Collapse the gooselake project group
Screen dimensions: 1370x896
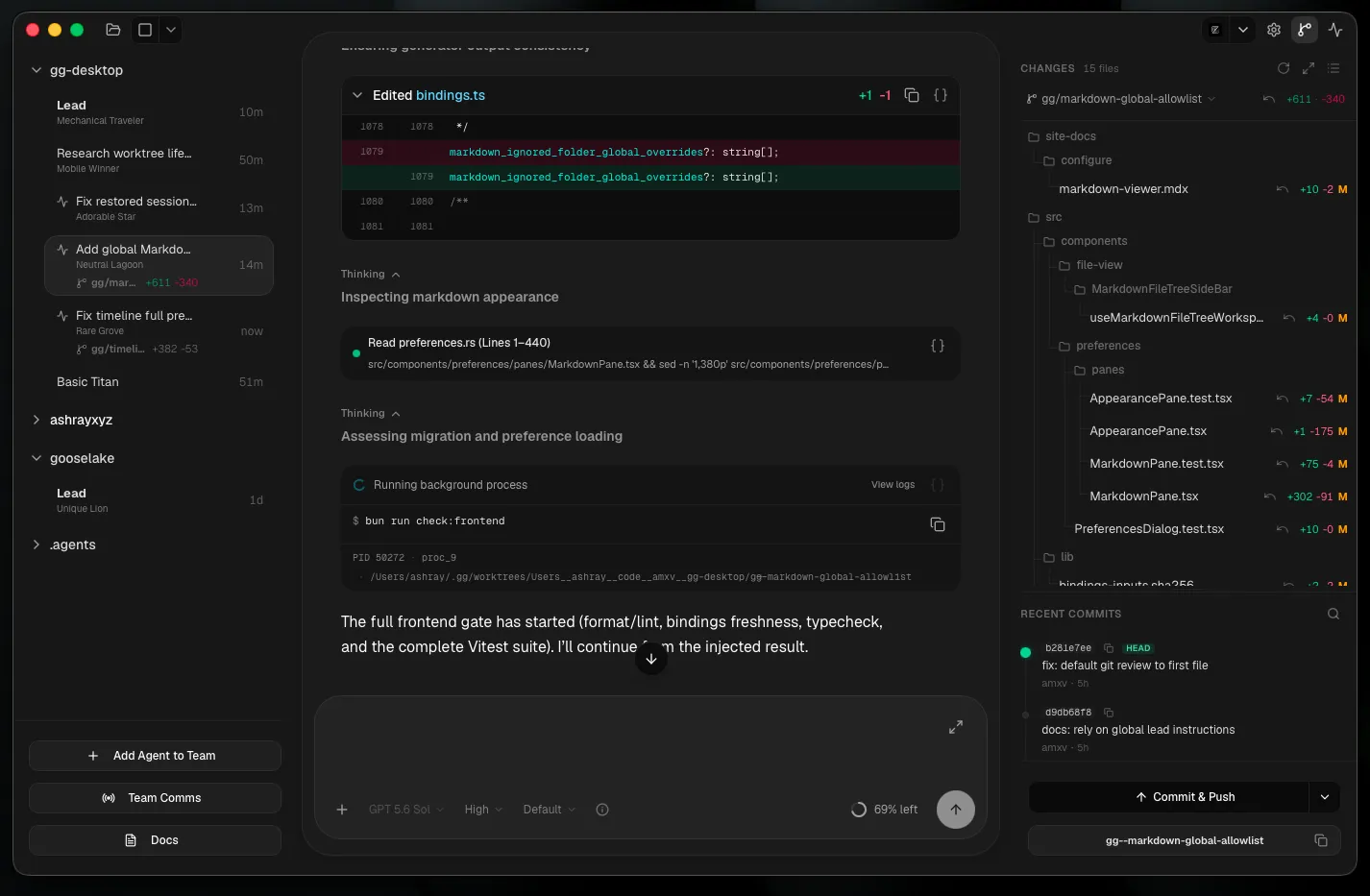pyautogui.click(x=37, y=458)
